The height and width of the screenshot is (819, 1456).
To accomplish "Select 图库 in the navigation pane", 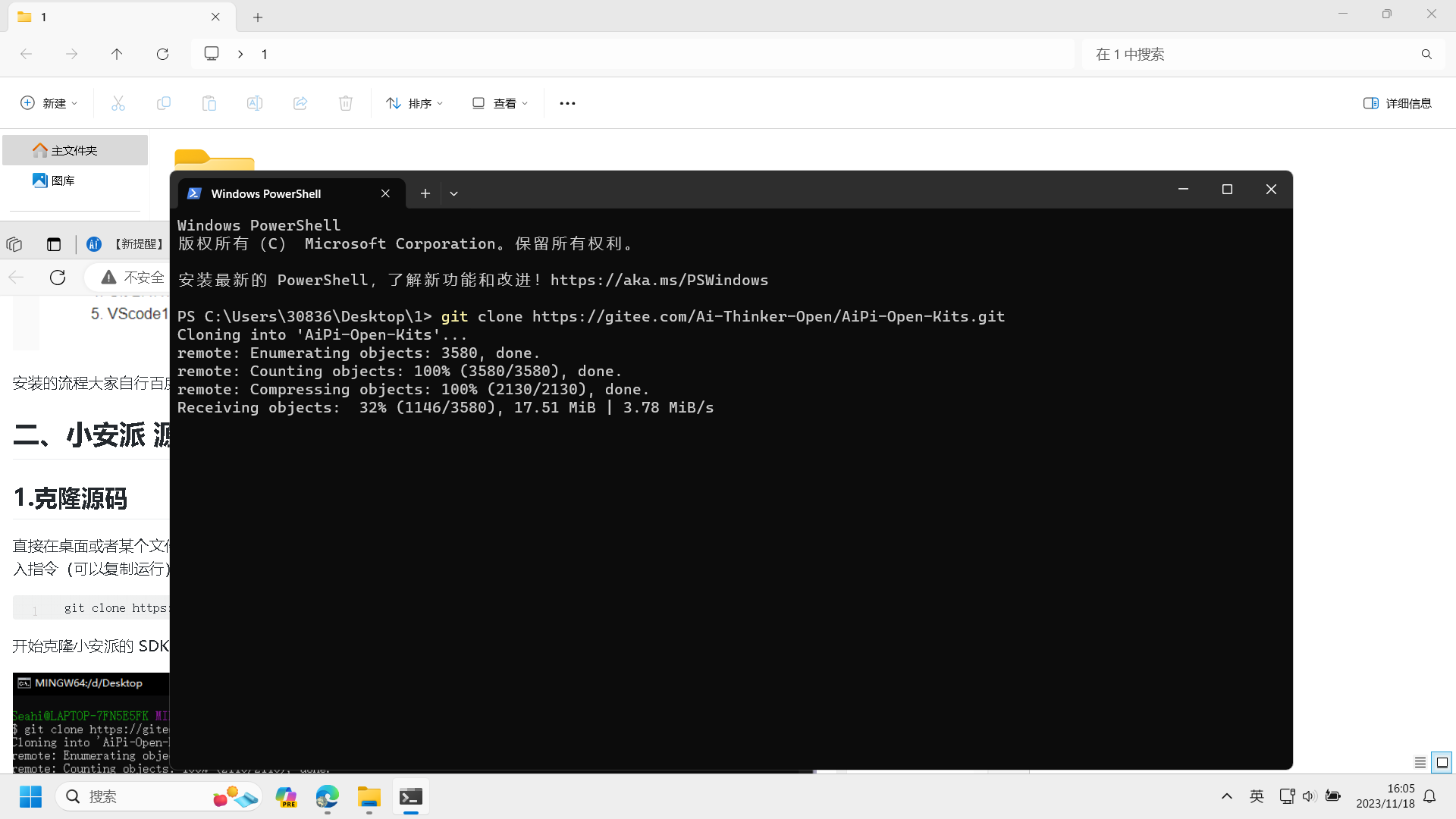I will (75, 180).
